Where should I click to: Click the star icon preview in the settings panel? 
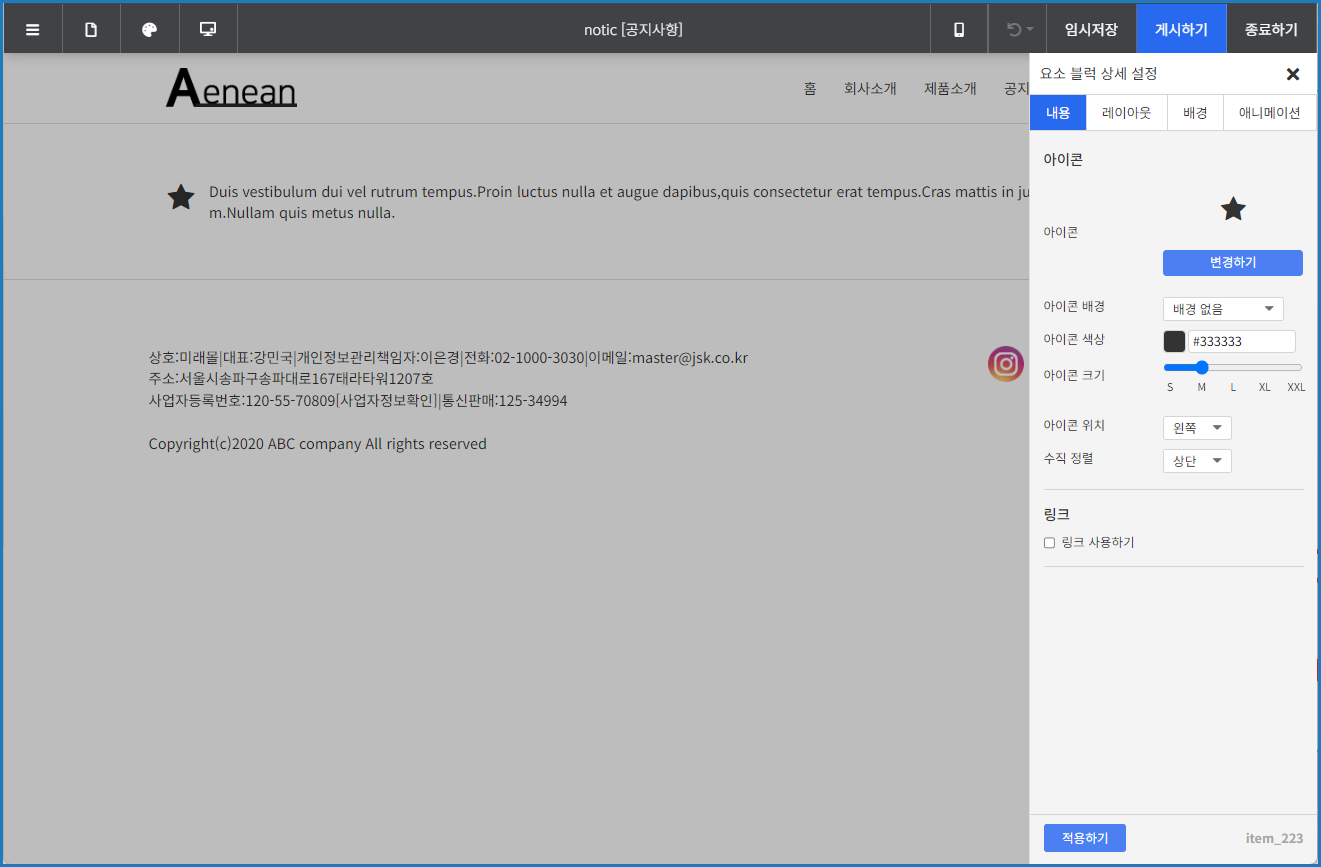1233,208
